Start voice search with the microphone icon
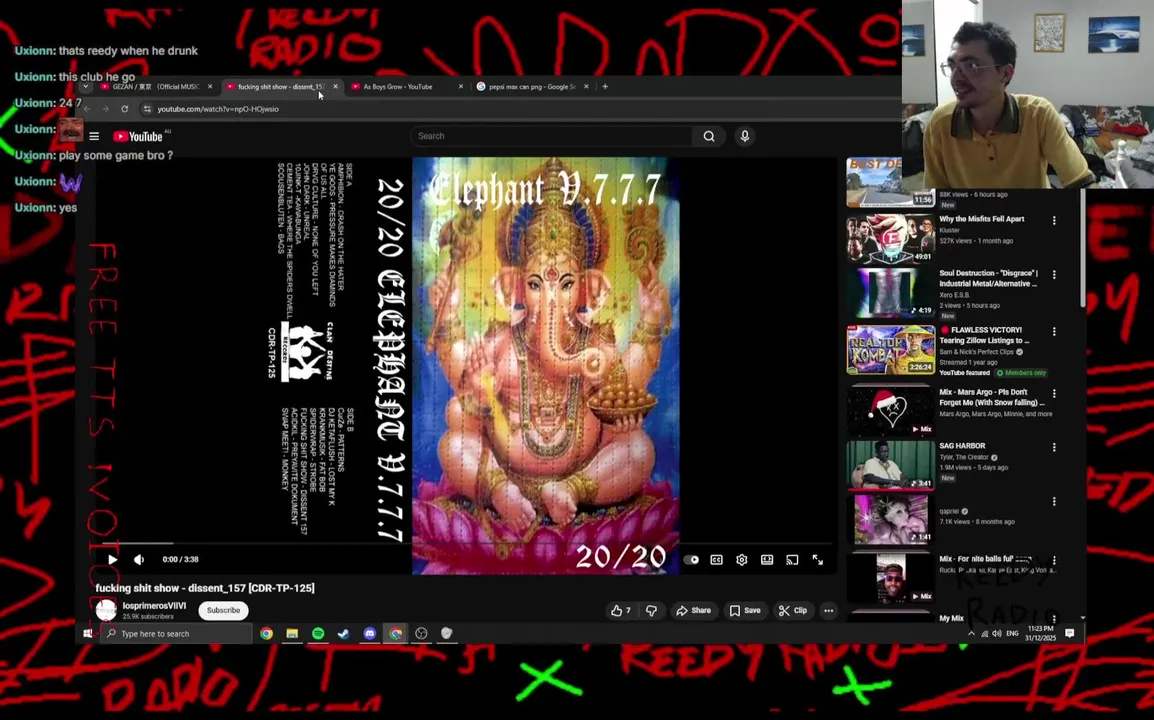 click(745, 136)
